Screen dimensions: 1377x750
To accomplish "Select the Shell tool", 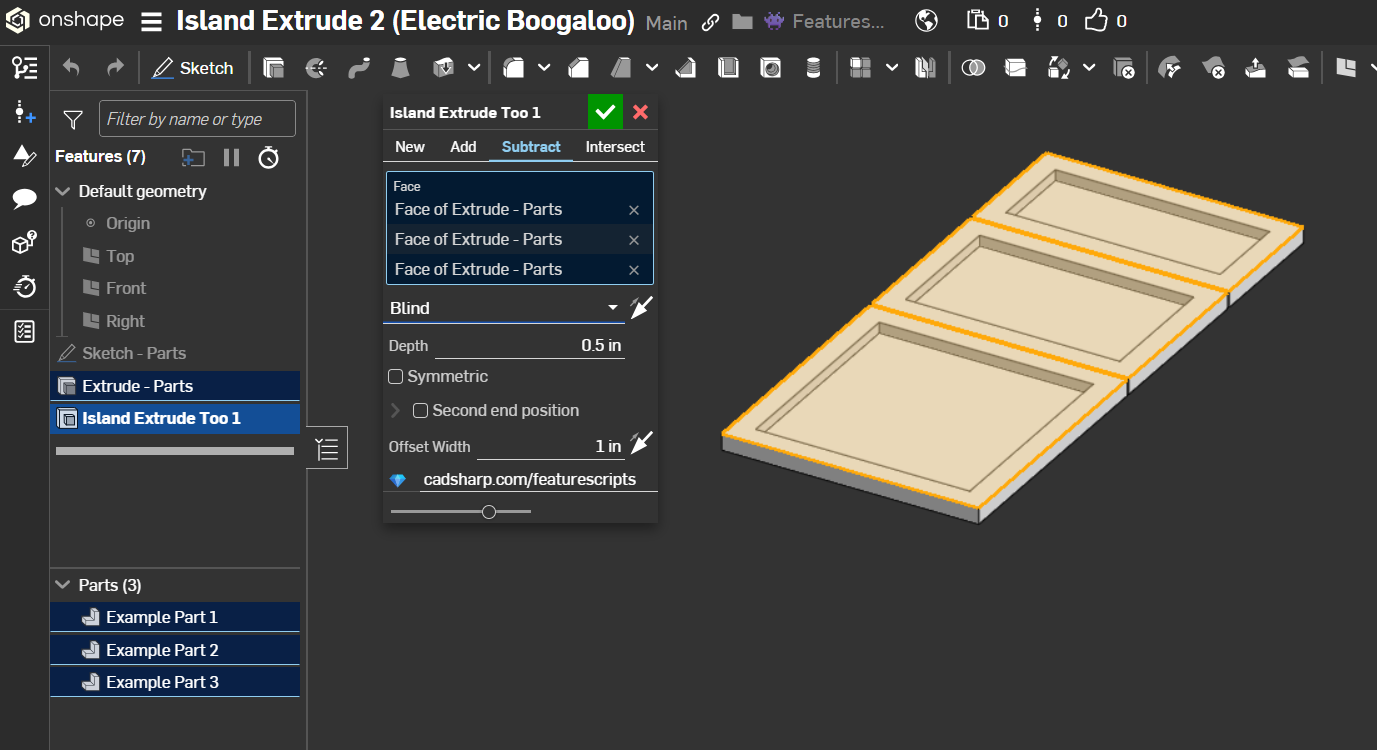I will 729,68.
